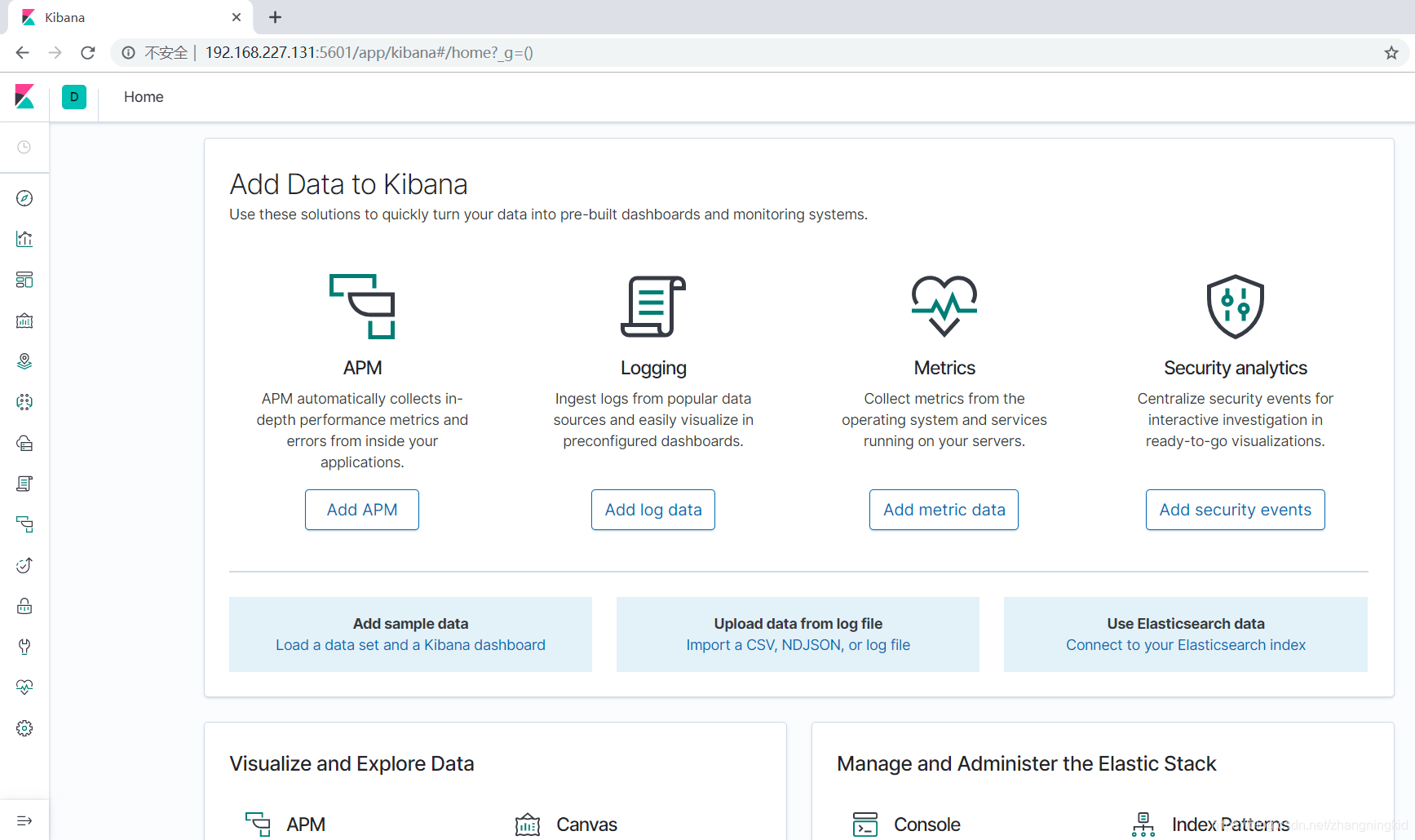Go back in browser history
This screenshot has height=840, width=1415.
pyautogui.click(x=22, y=53)
